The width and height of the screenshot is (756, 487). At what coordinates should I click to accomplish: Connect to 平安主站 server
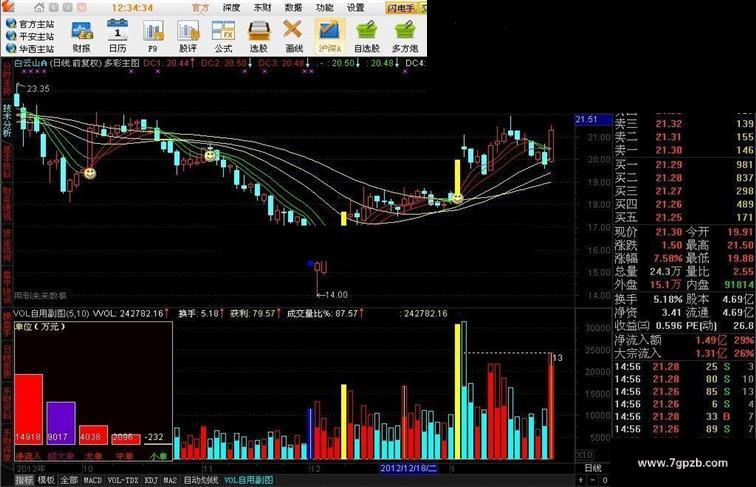[30, 36]
